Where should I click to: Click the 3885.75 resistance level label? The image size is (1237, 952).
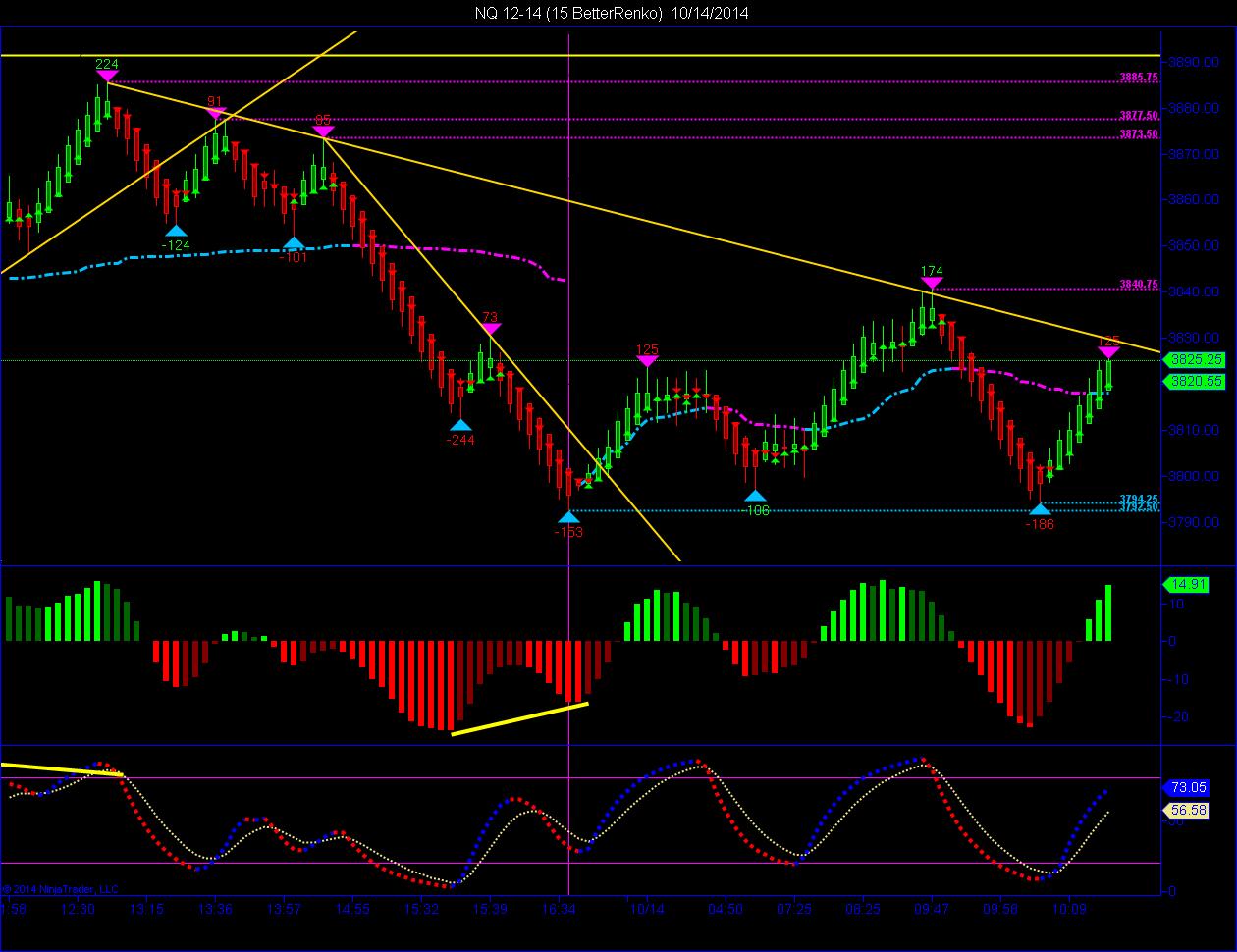pyautogui.click(x=1139, y=77)
